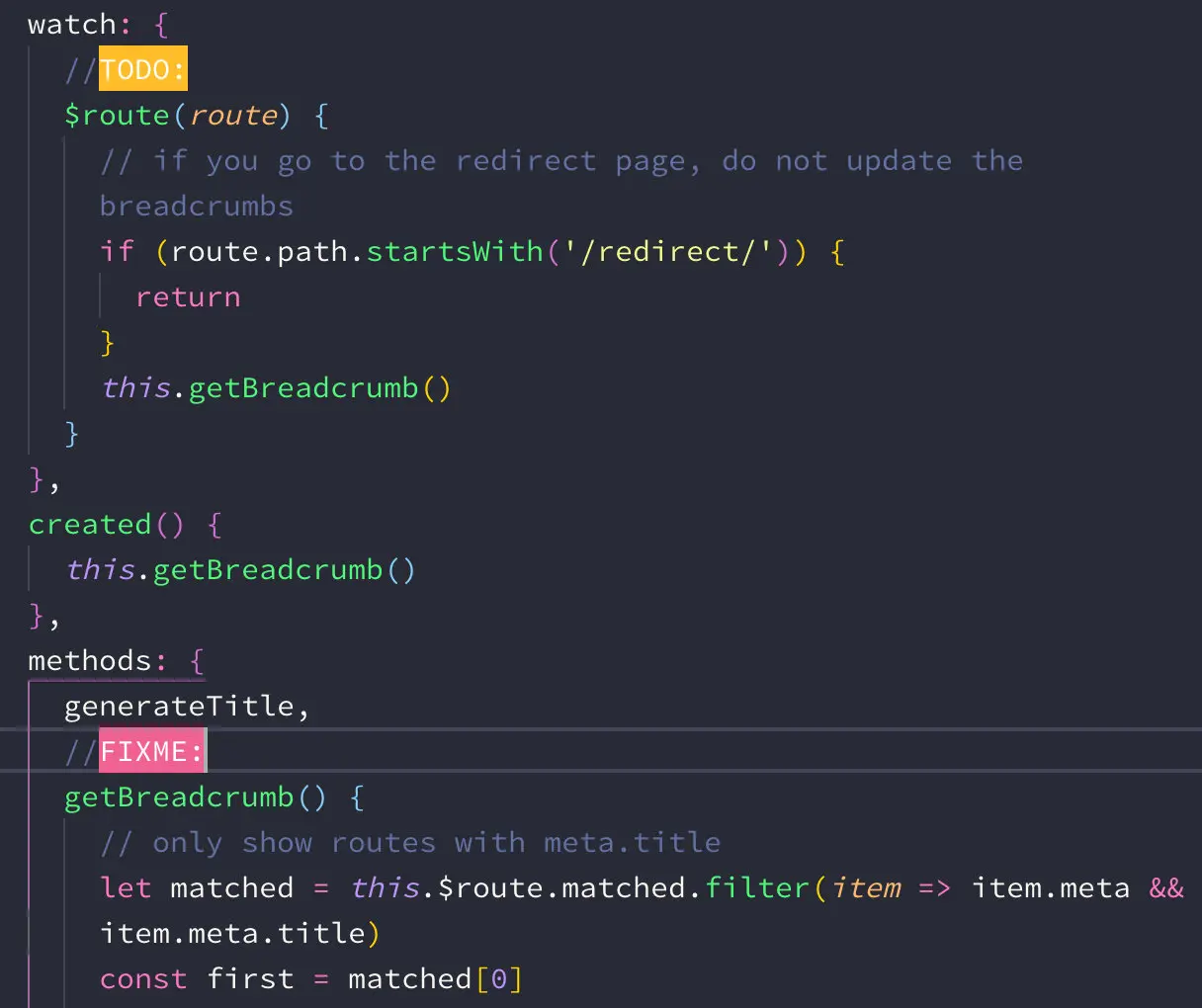This screenshot has height=1008, width=1202.
Task: Click the 'created' lifecycle hook name
Action: pyautogui.click(x=89, y=524)
